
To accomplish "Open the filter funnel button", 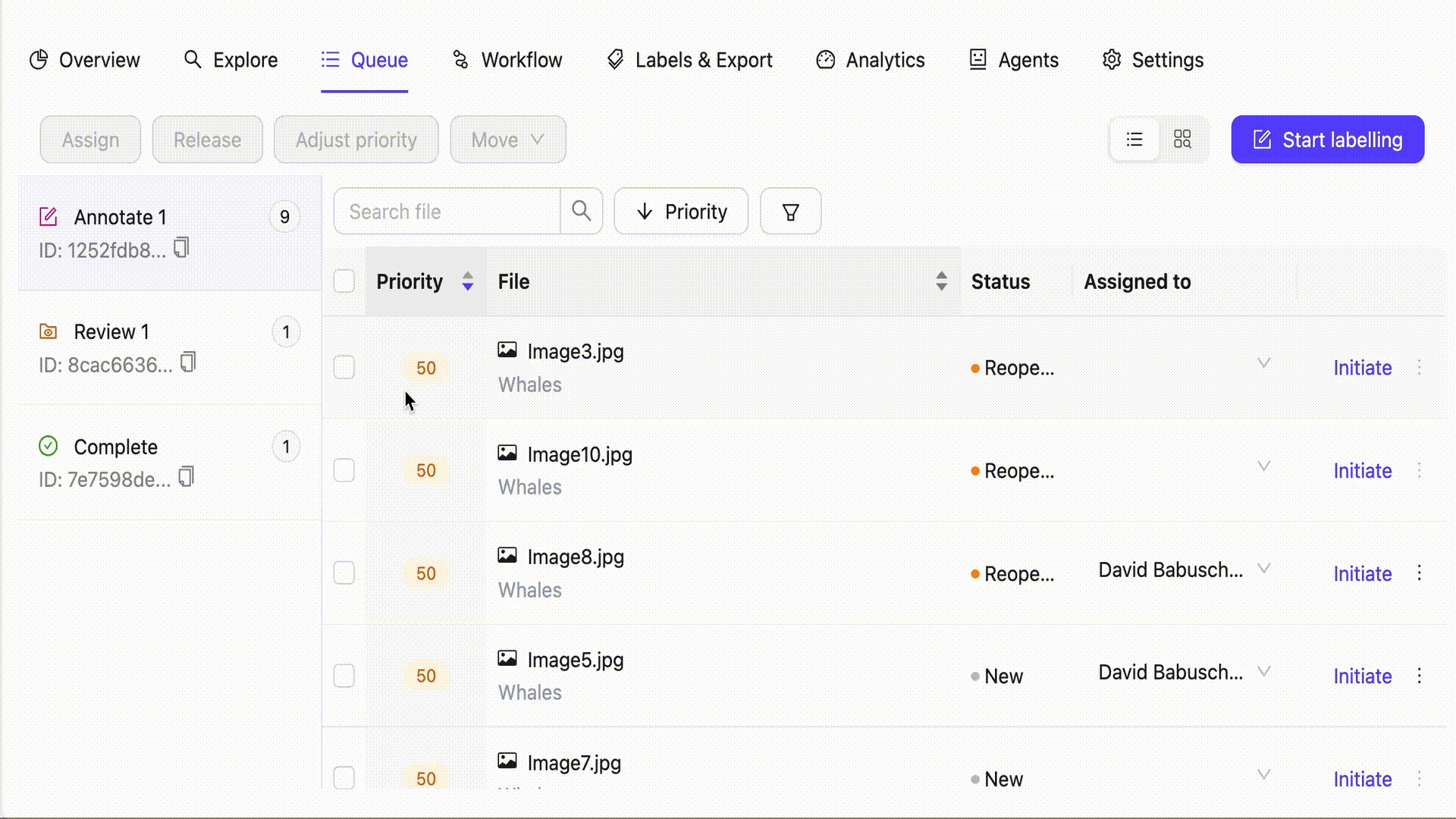I will (790, 212).
